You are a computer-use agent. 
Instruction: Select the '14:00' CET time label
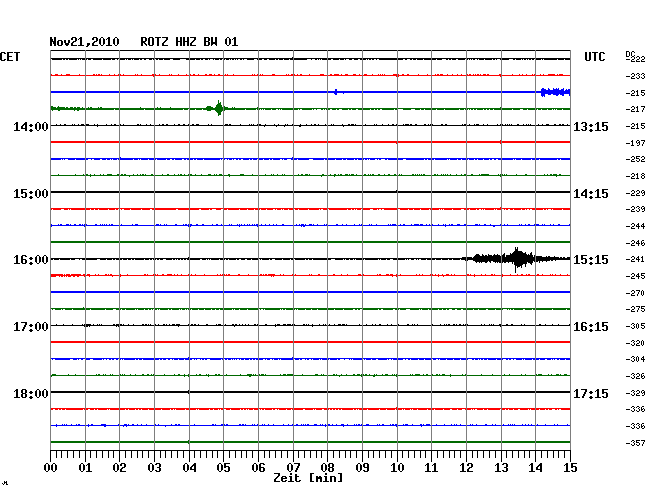pyautogui.click(x=31, y=127)
